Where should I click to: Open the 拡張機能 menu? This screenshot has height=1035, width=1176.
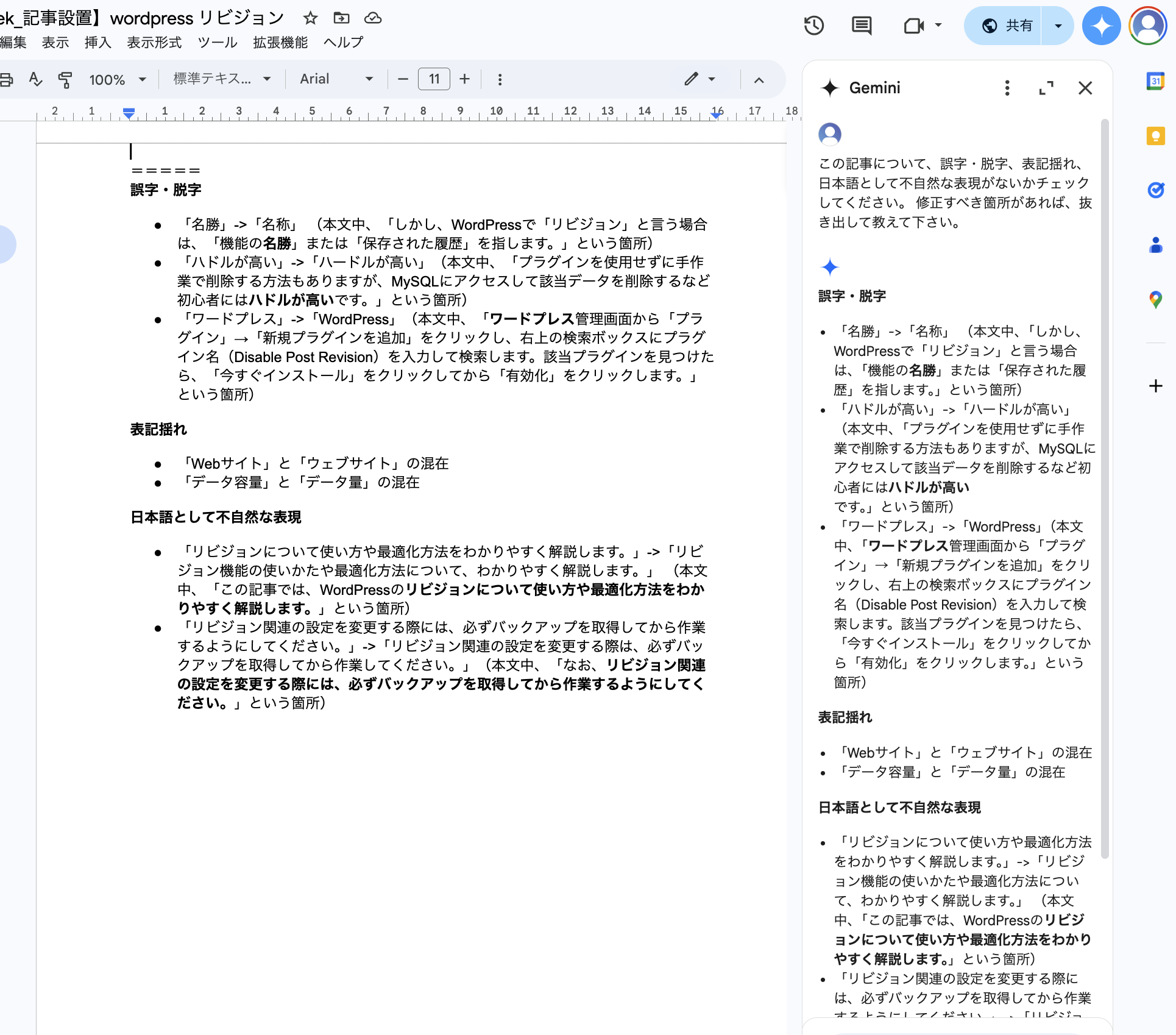coord(280,43)
